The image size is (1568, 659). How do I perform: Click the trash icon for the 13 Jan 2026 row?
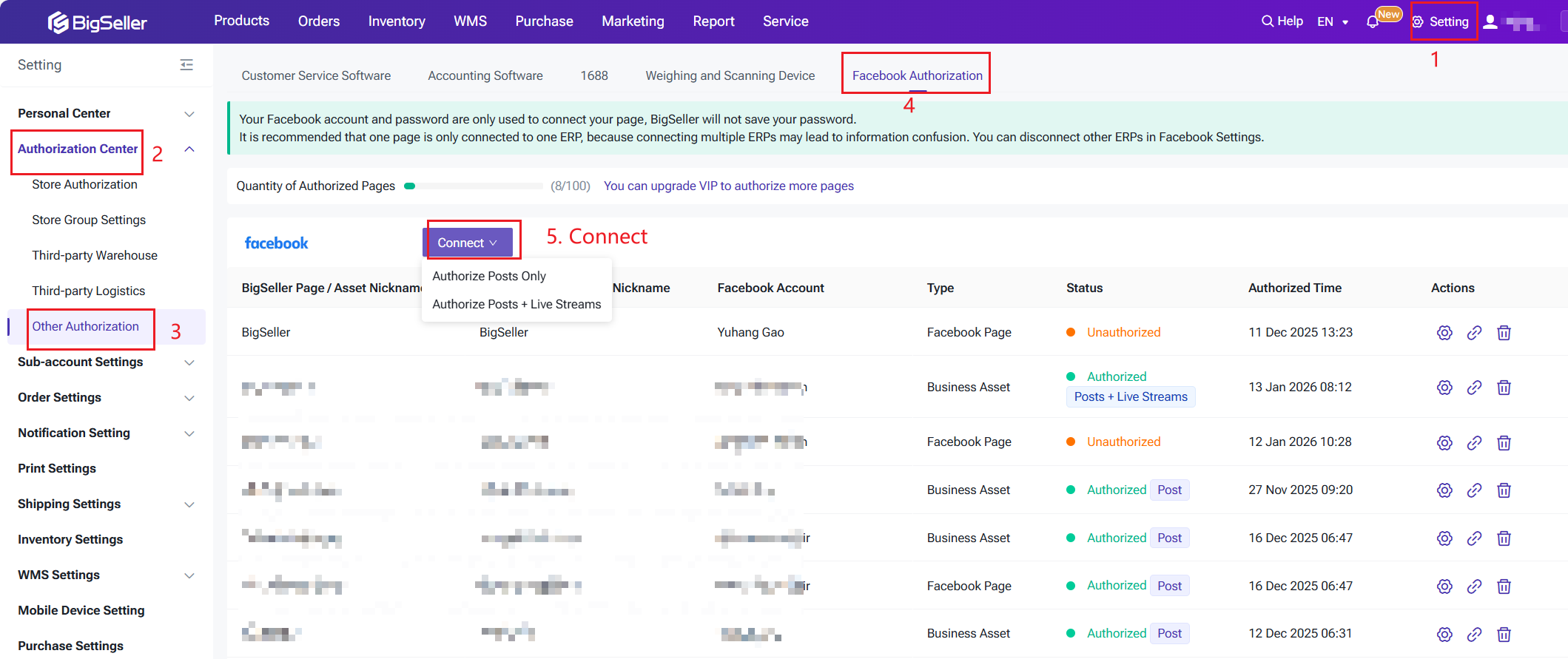pos(1504,388)
